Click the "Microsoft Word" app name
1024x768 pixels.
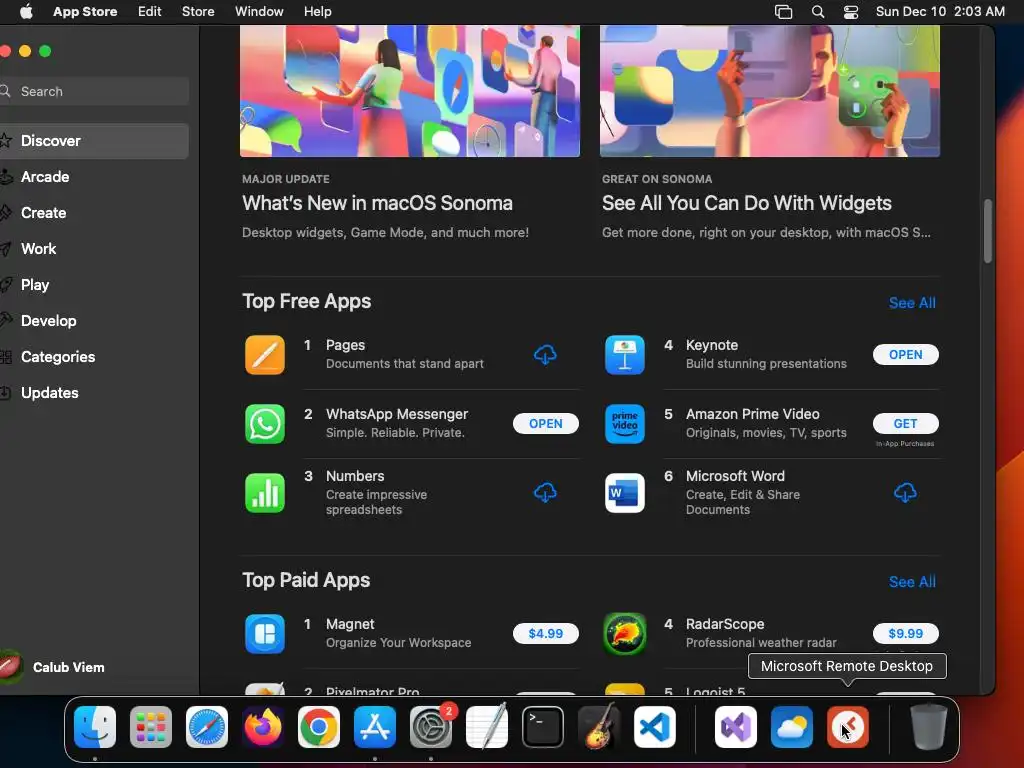[x=735, y=476]
